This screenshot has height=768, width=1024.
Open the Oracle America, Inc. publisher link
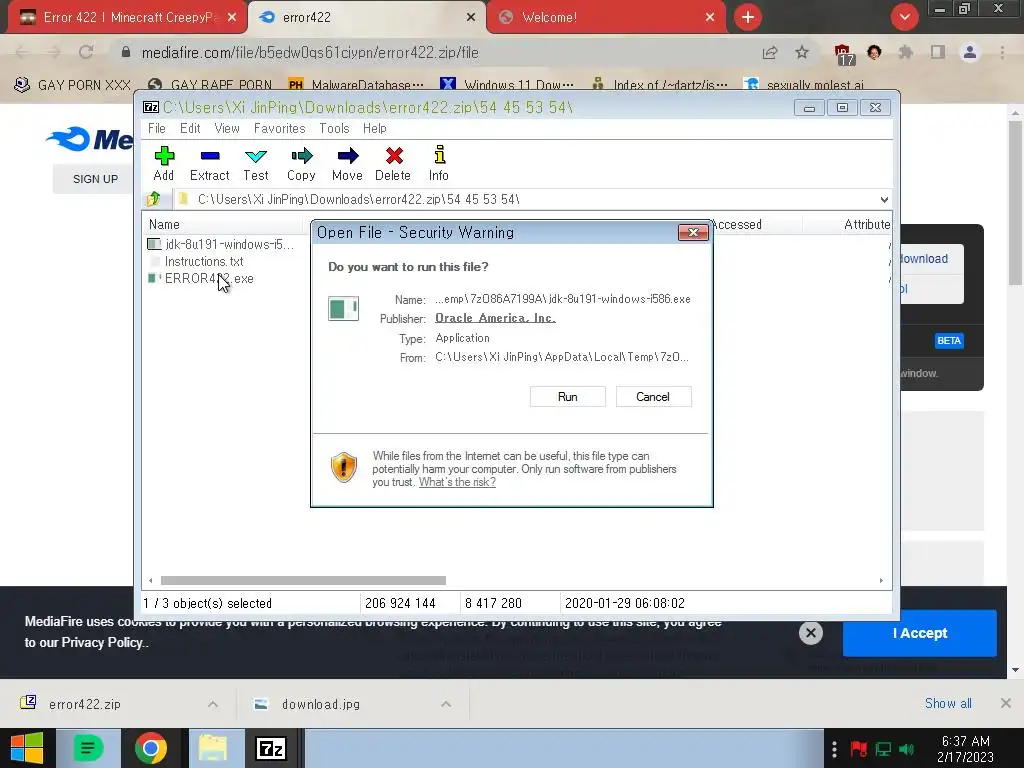coord(495,318)
